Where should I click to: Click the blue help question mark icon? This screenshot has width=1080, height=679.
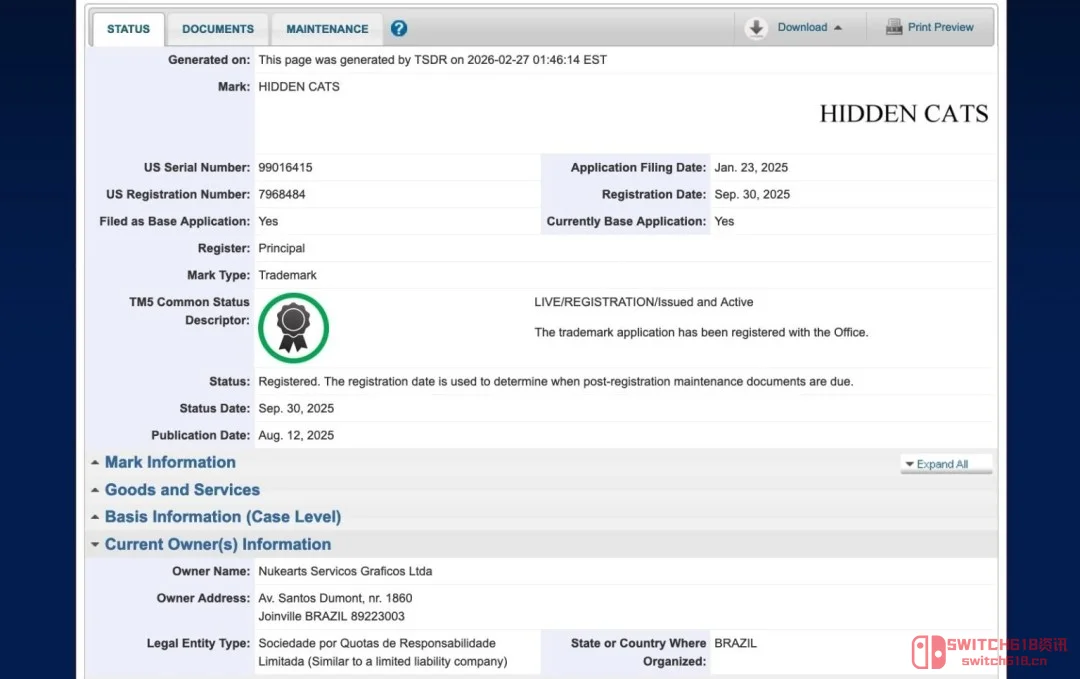(399, 28)
